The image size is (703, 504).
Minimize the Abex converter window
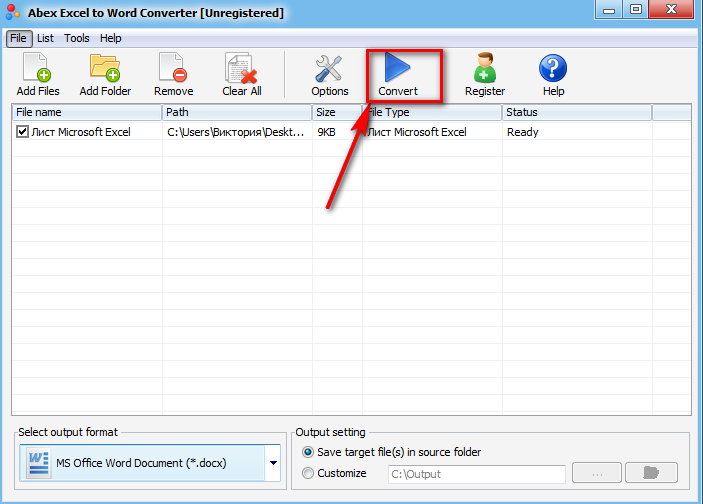point(608,10)
